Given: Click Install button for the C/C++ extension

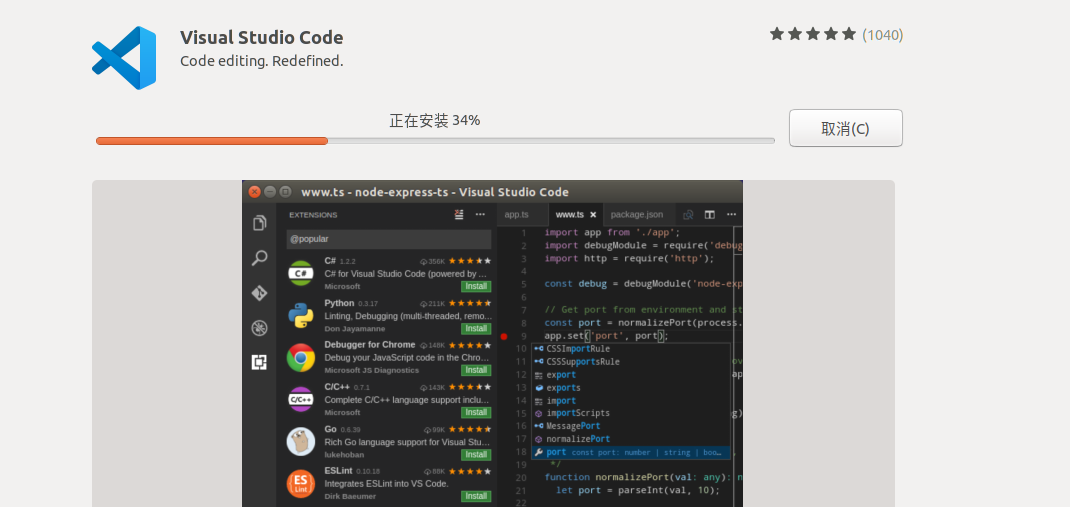Looking at the screenshot, I should 476,413.
